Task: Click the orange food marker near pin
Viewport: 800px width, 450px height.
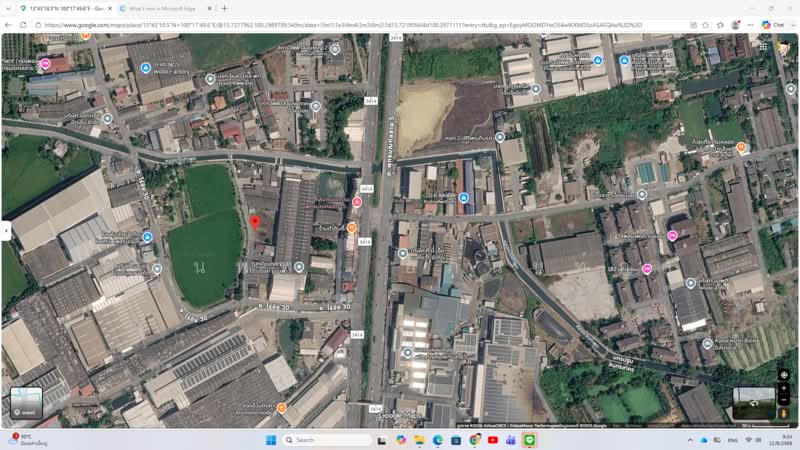Action: [x=352, y=227]
